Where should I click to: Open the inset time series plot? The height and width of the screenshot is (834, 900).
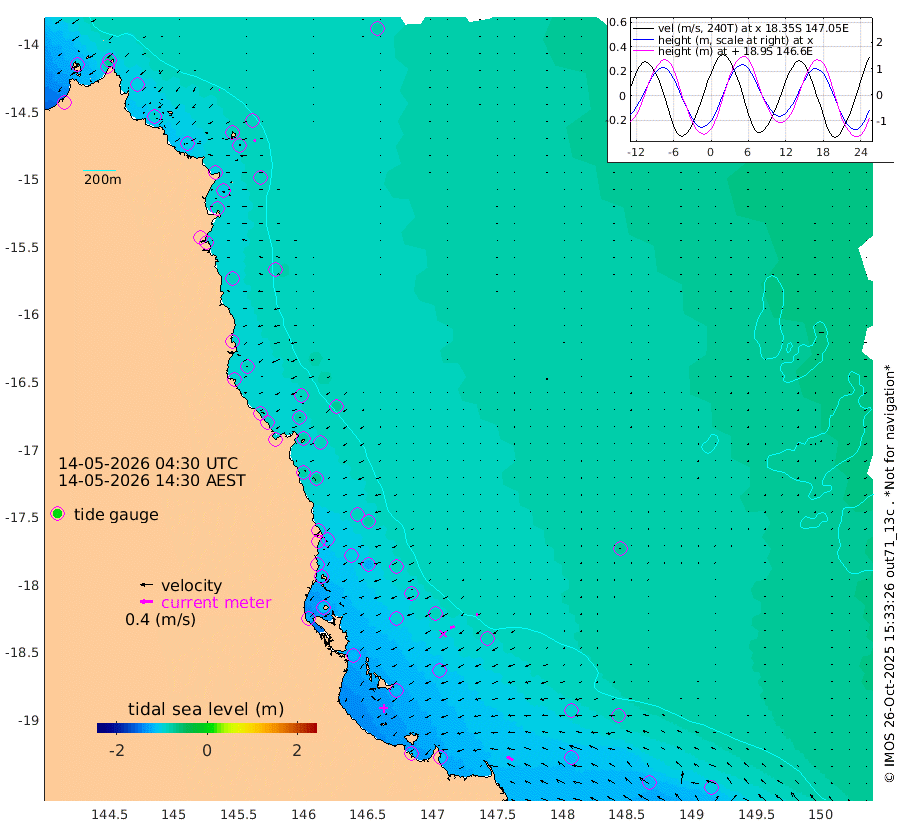pos(751,80)
